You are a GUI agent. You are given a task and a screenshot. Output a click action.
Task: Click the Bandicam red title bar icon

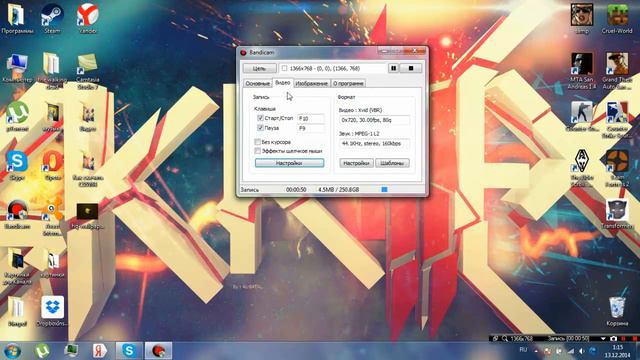point(243,53)
